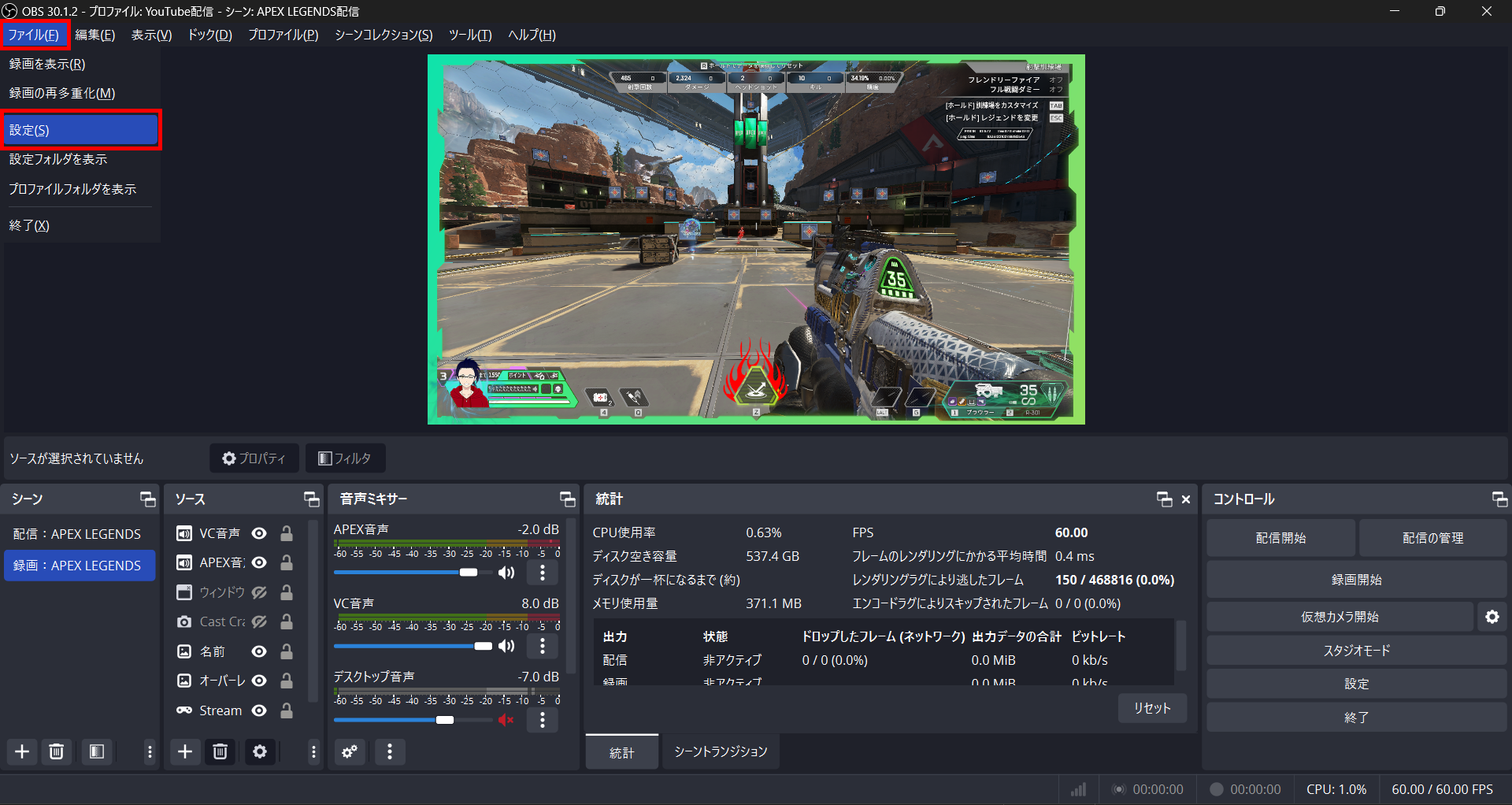Close the 統計 panel
1512x805 pixels.
pyautogui.click(x=1186, y=499)
